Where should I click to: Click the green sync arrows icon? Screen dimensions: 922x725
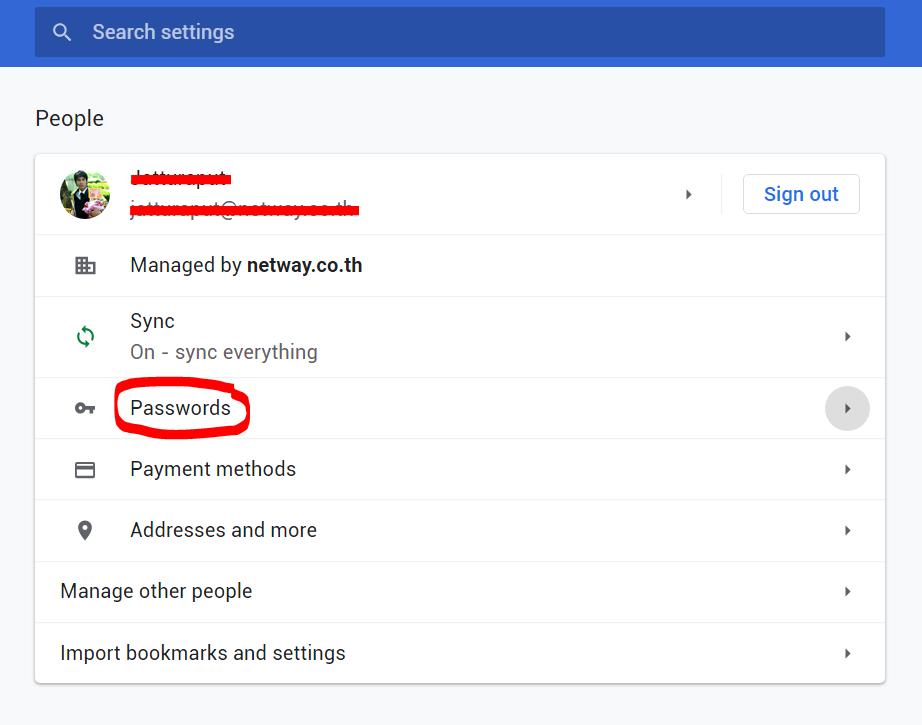(85, 337)
